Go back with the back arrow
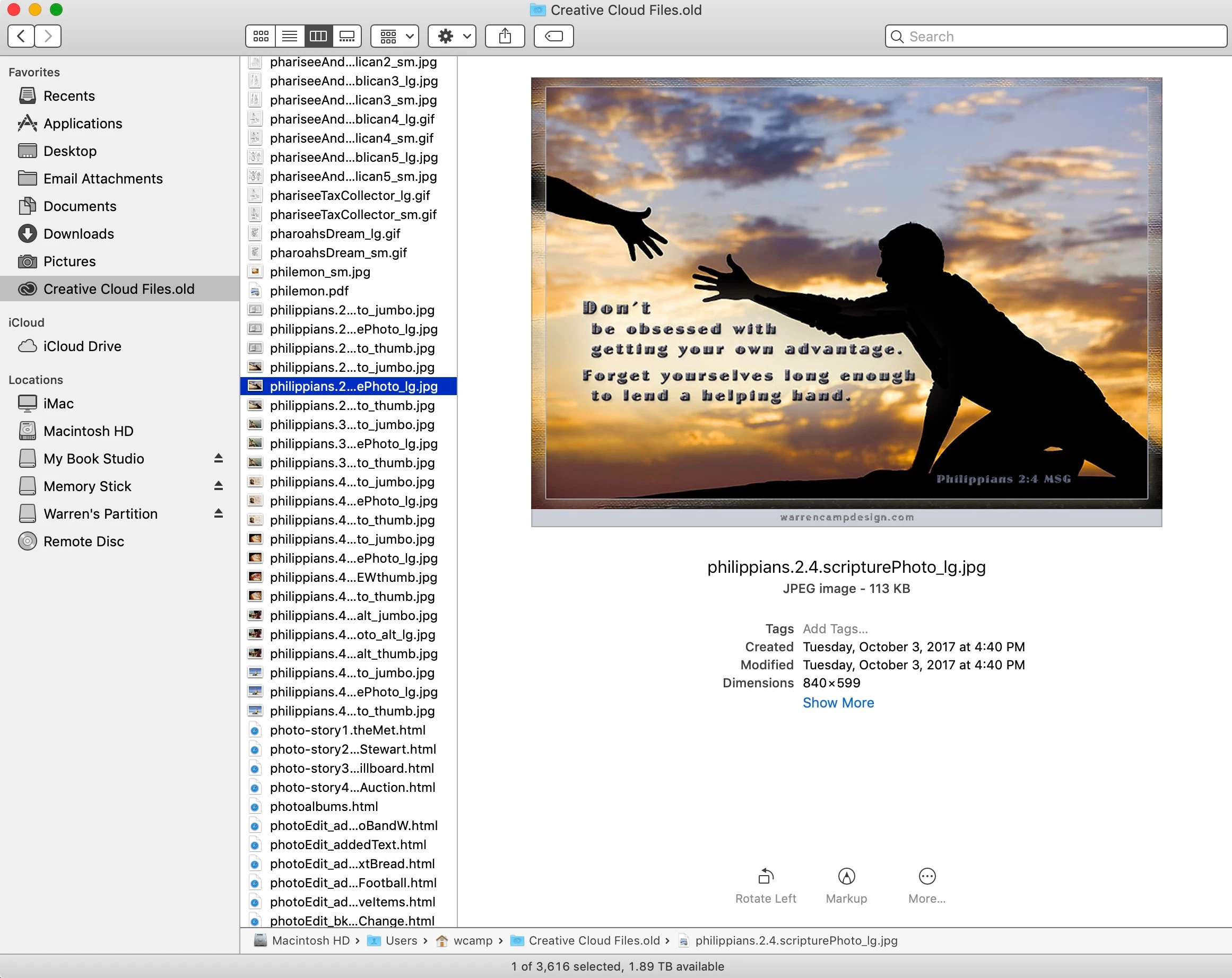The width and height of the screenshot is (1232, 978). click(21, 37)
